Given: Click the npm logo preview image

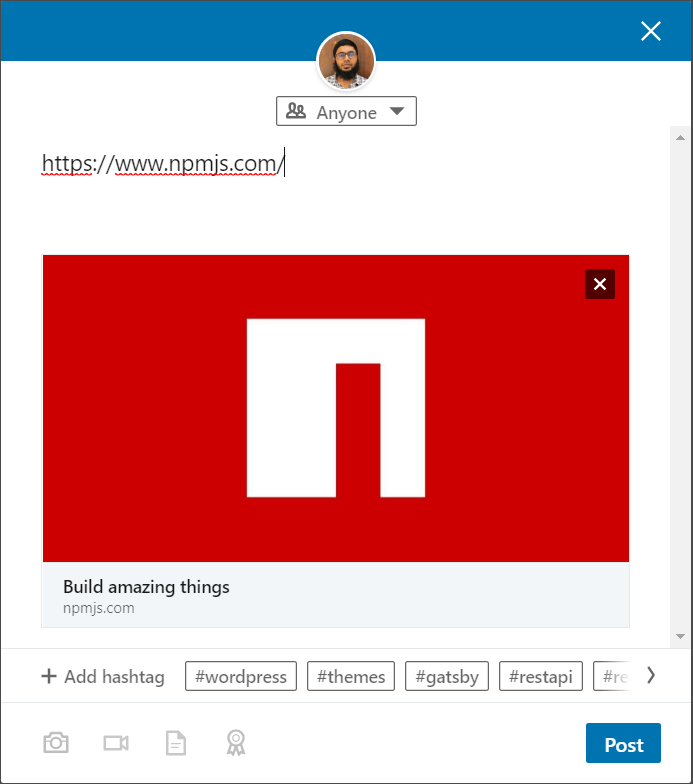Looking at the screenshot, I should click(x=336, y=408).
